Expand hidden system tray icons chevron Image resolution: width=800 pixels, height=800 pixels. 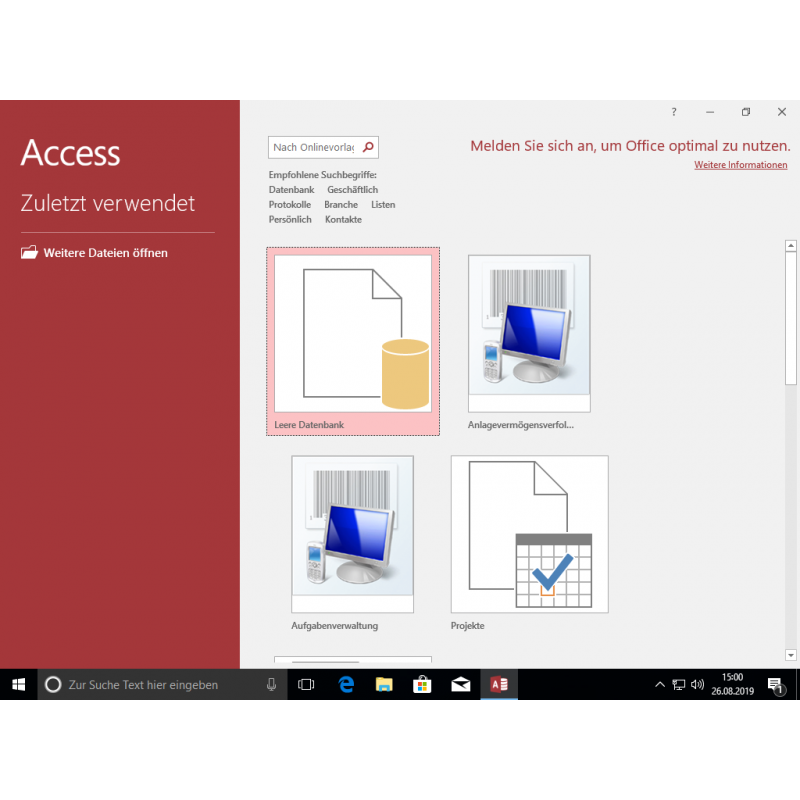tap(659, 685)
